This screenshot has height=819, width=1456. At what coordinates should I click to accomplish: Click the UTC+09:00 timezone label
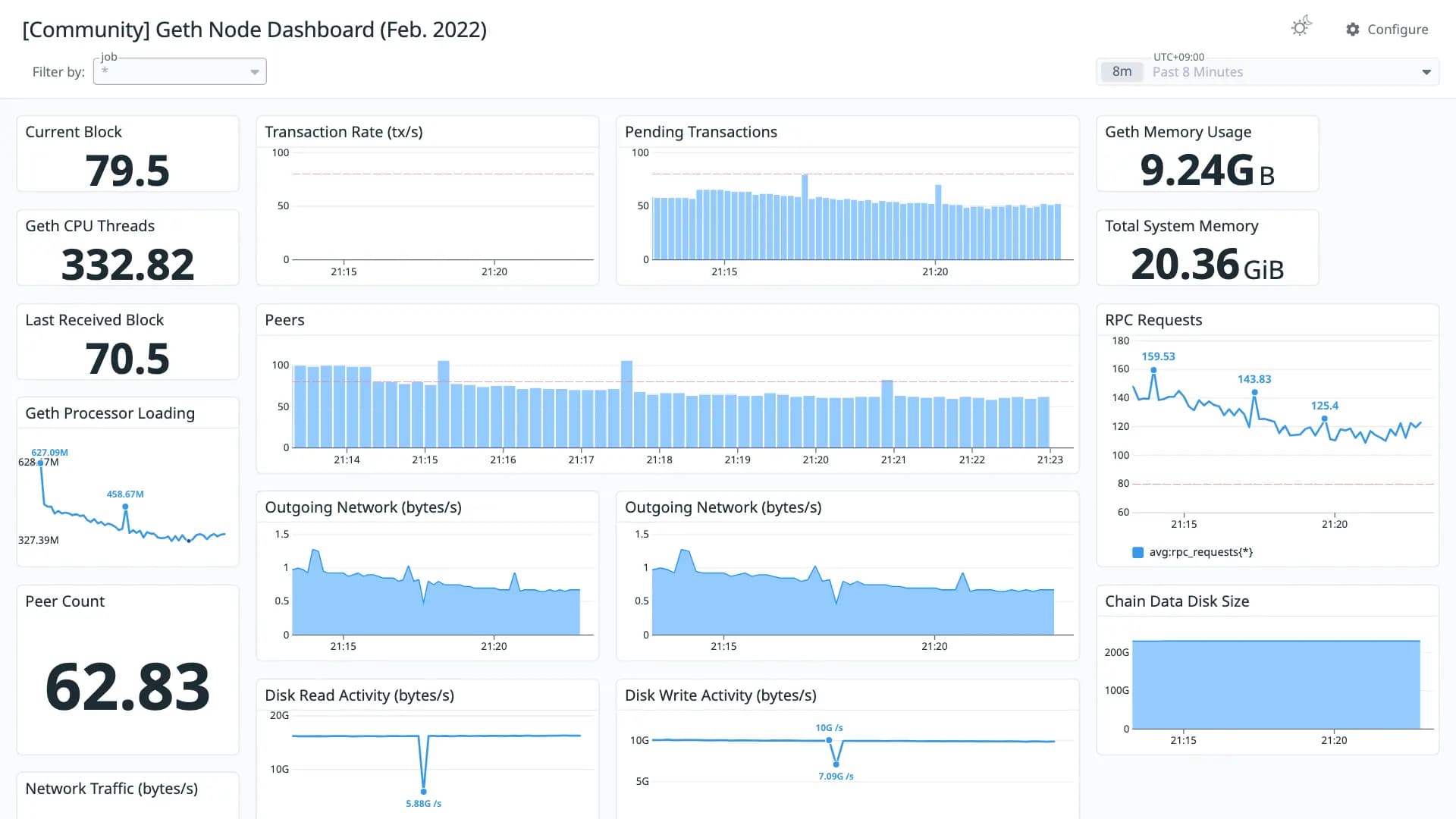point(1178,57)
